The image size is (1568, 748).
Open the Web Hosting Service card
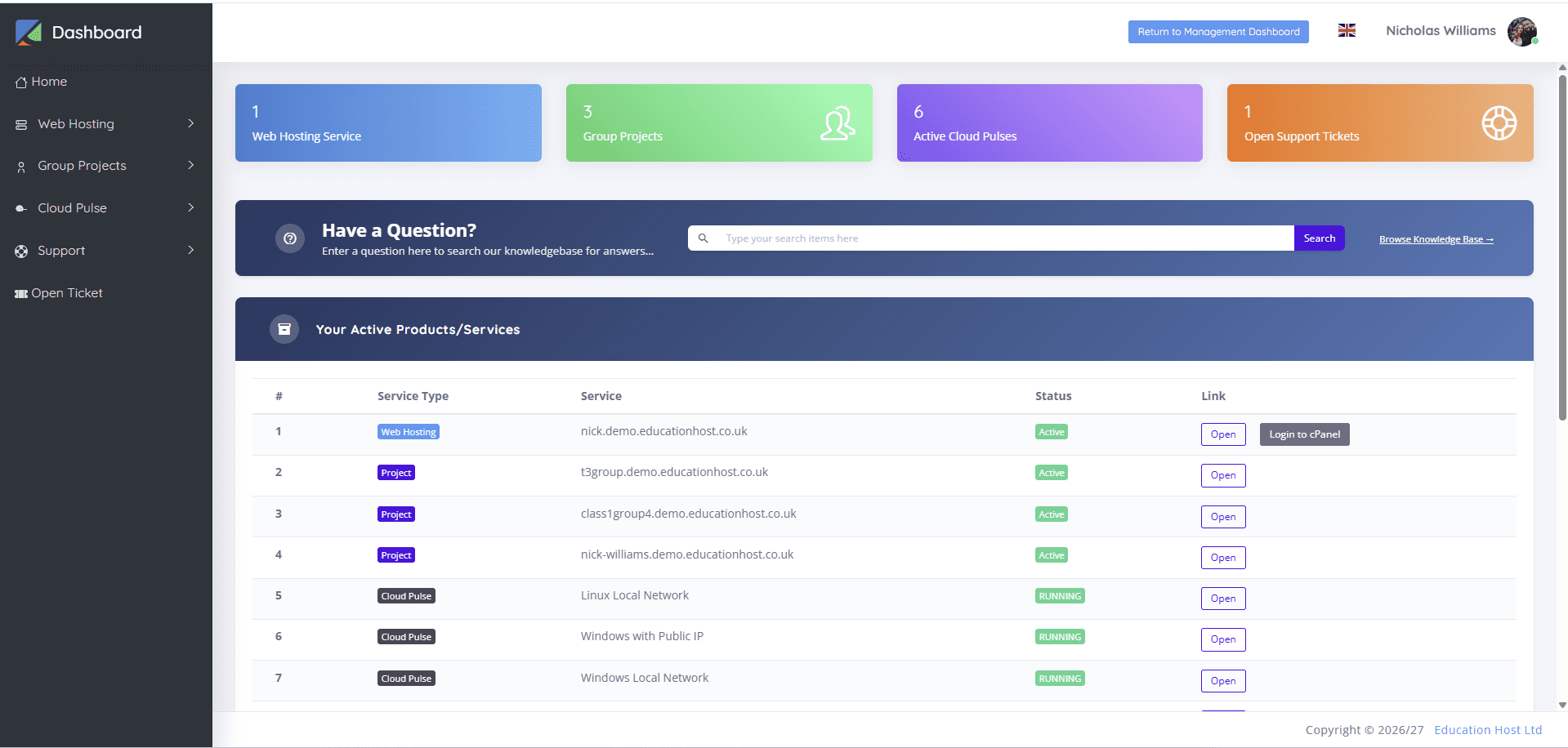[388, 122]
